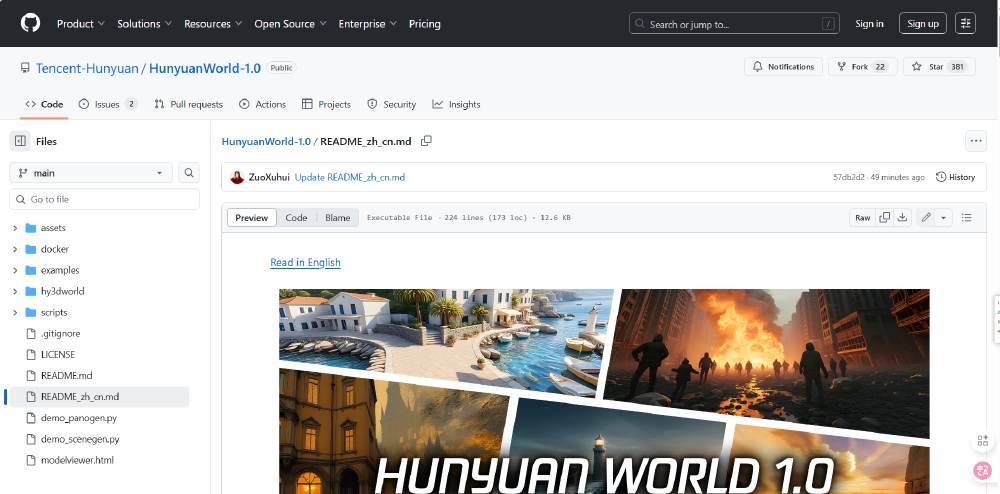The height and width of the screenshot is (494, 1000).
Task: Open commit 57db2d2
Action: pyautogui.click(x=848, y=177)
